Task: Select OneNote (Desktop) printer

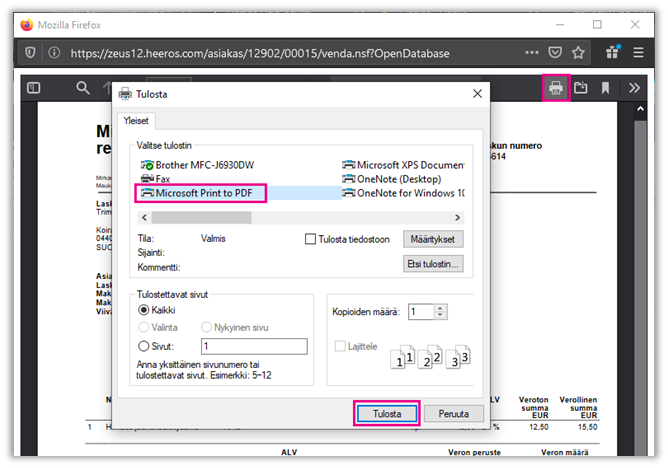Action: (x=392, y=179)
